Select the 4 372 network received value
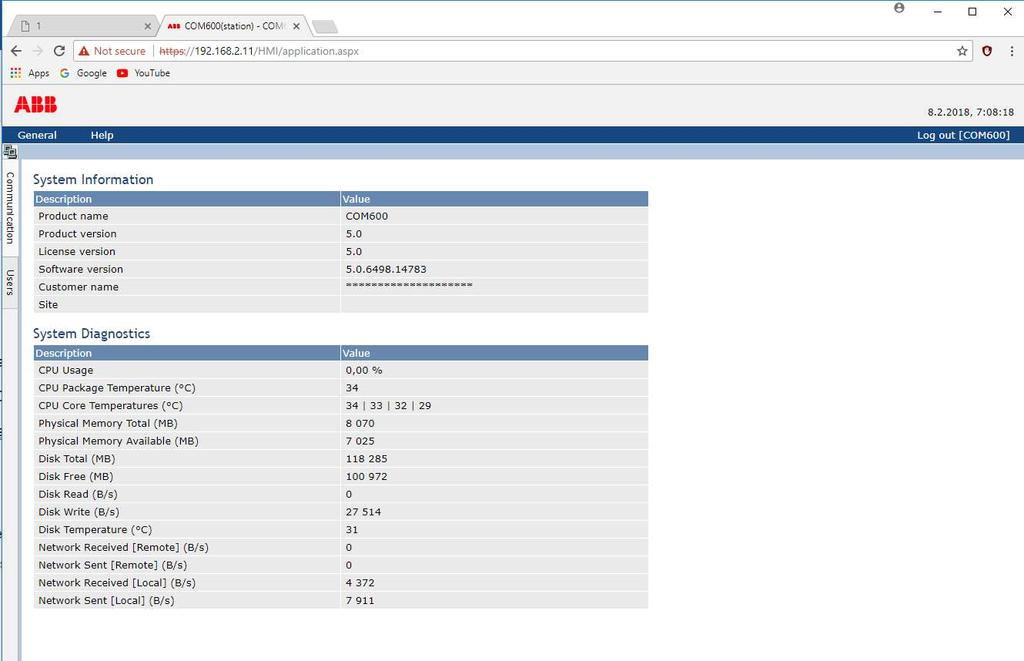Screen dimensions: 1024x661 click(360, 583)
